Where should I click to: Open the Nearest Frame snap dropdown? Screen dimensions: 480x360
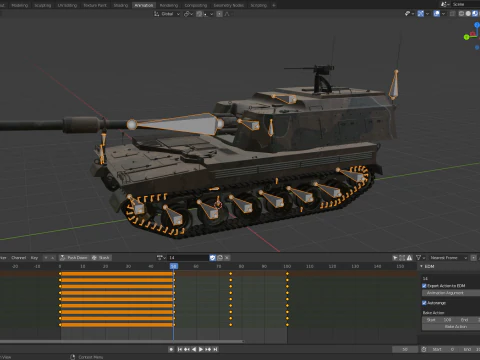coord(448,258)
